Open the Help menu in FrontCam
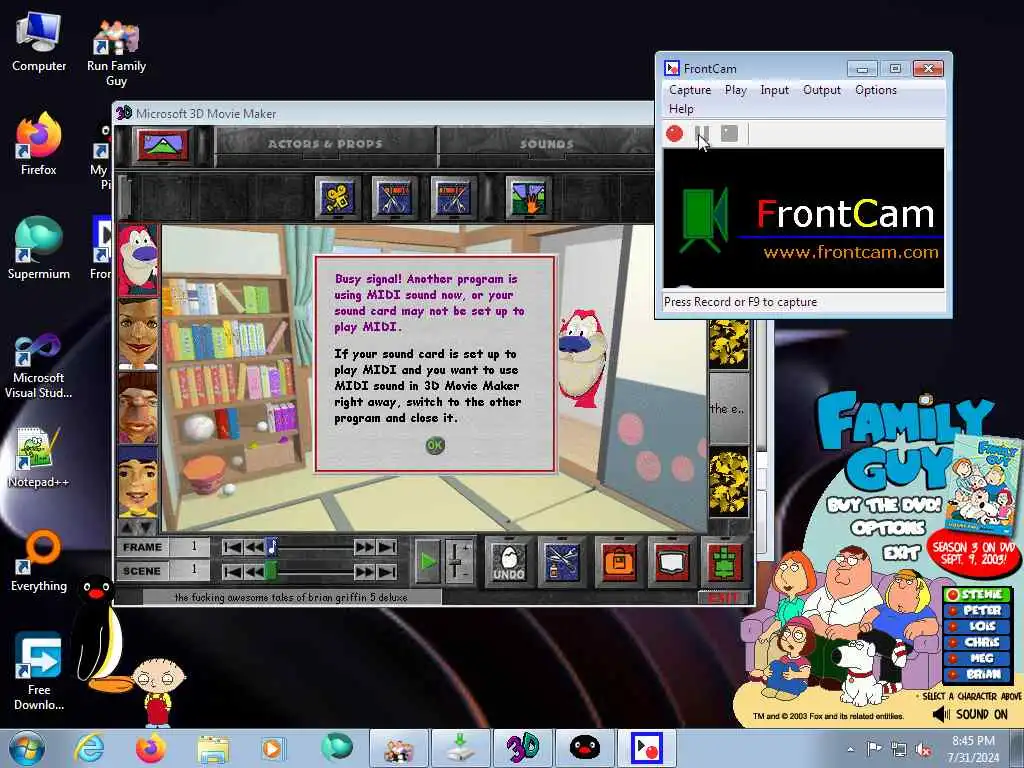This screenshot has height=768, width=1024. tap(681, 109)
